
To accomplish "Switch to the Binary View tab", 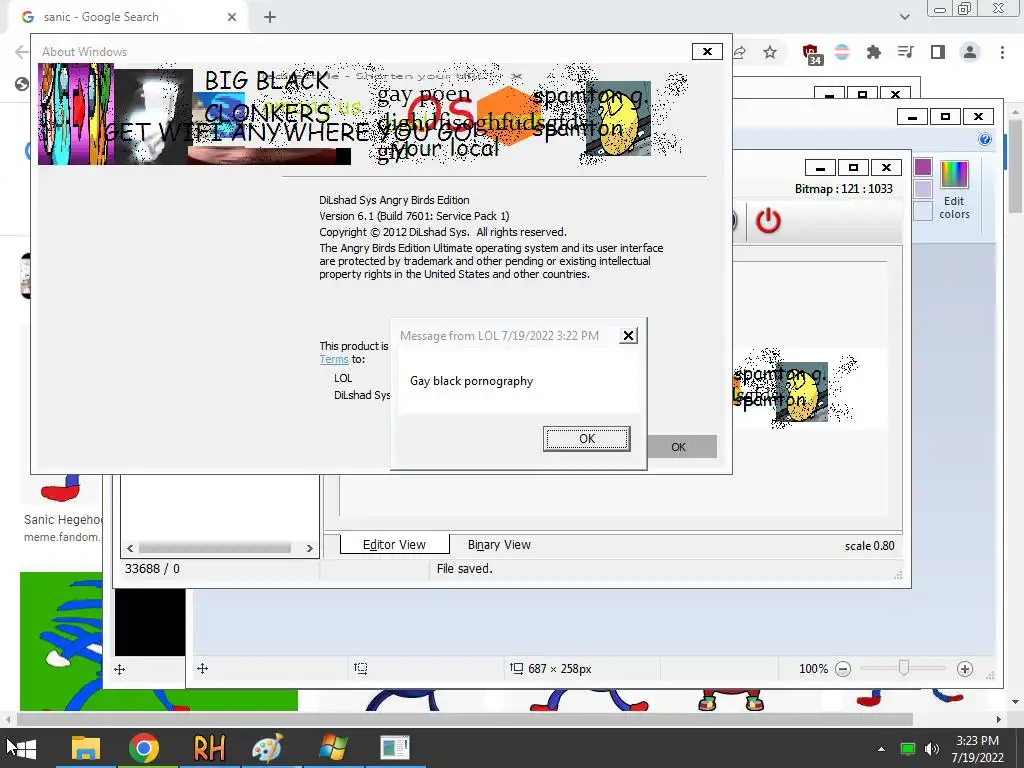I will [x=499, y=545].
